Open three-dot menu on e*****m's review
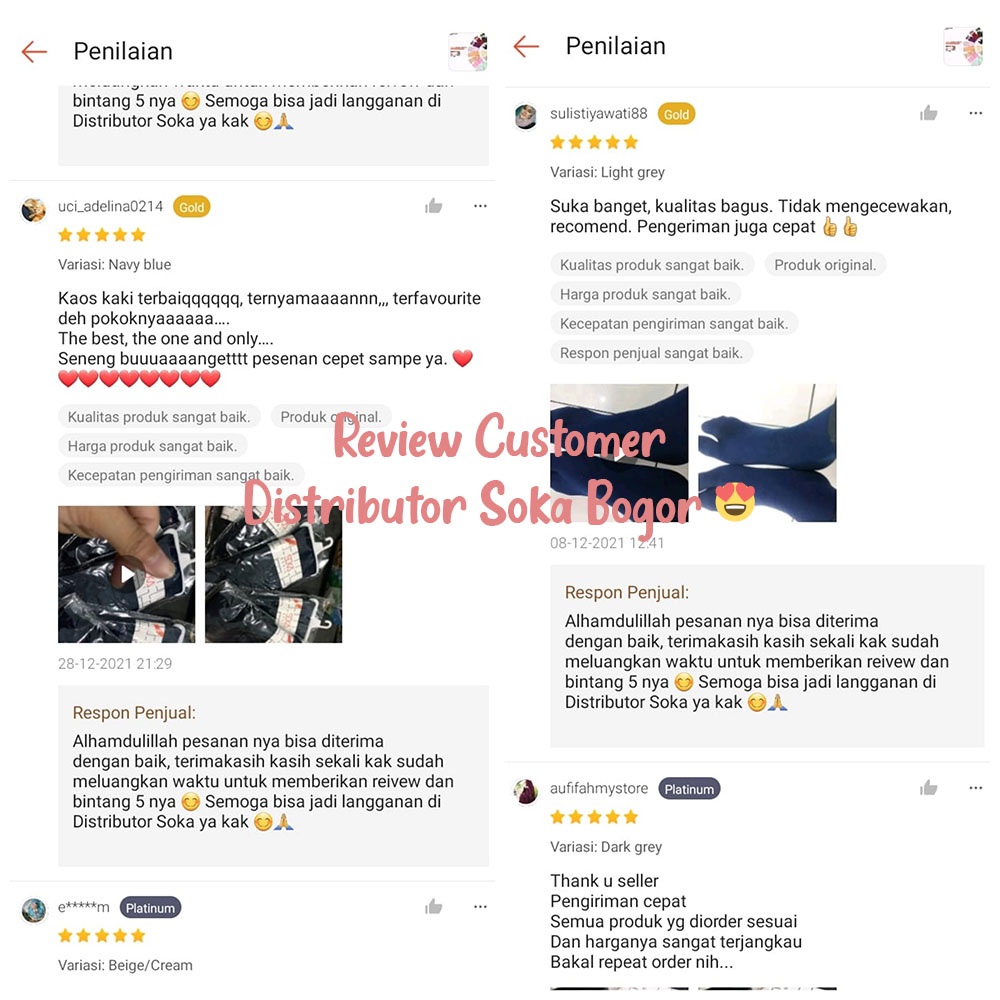Viewport: 1000px width, 1000px height. [x=480, y=906]
